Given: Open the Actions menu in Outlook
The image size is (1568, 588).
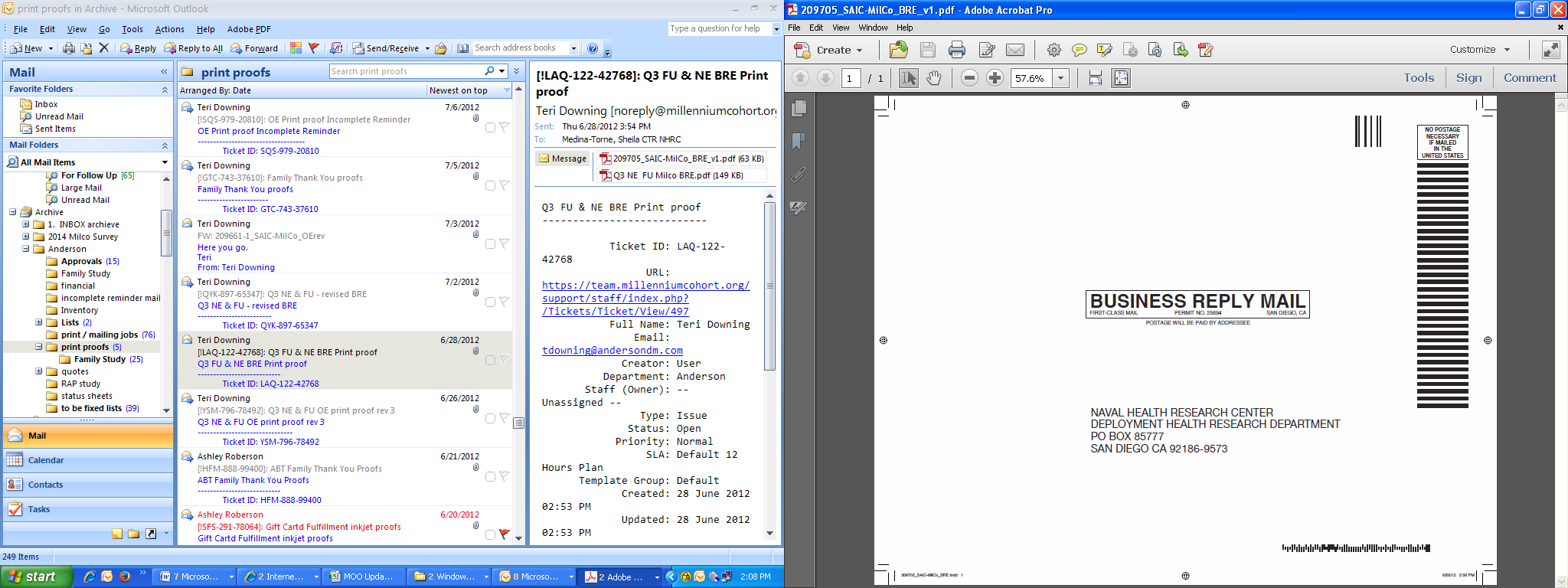Looking at the screenshot, I should coord(169,29).
